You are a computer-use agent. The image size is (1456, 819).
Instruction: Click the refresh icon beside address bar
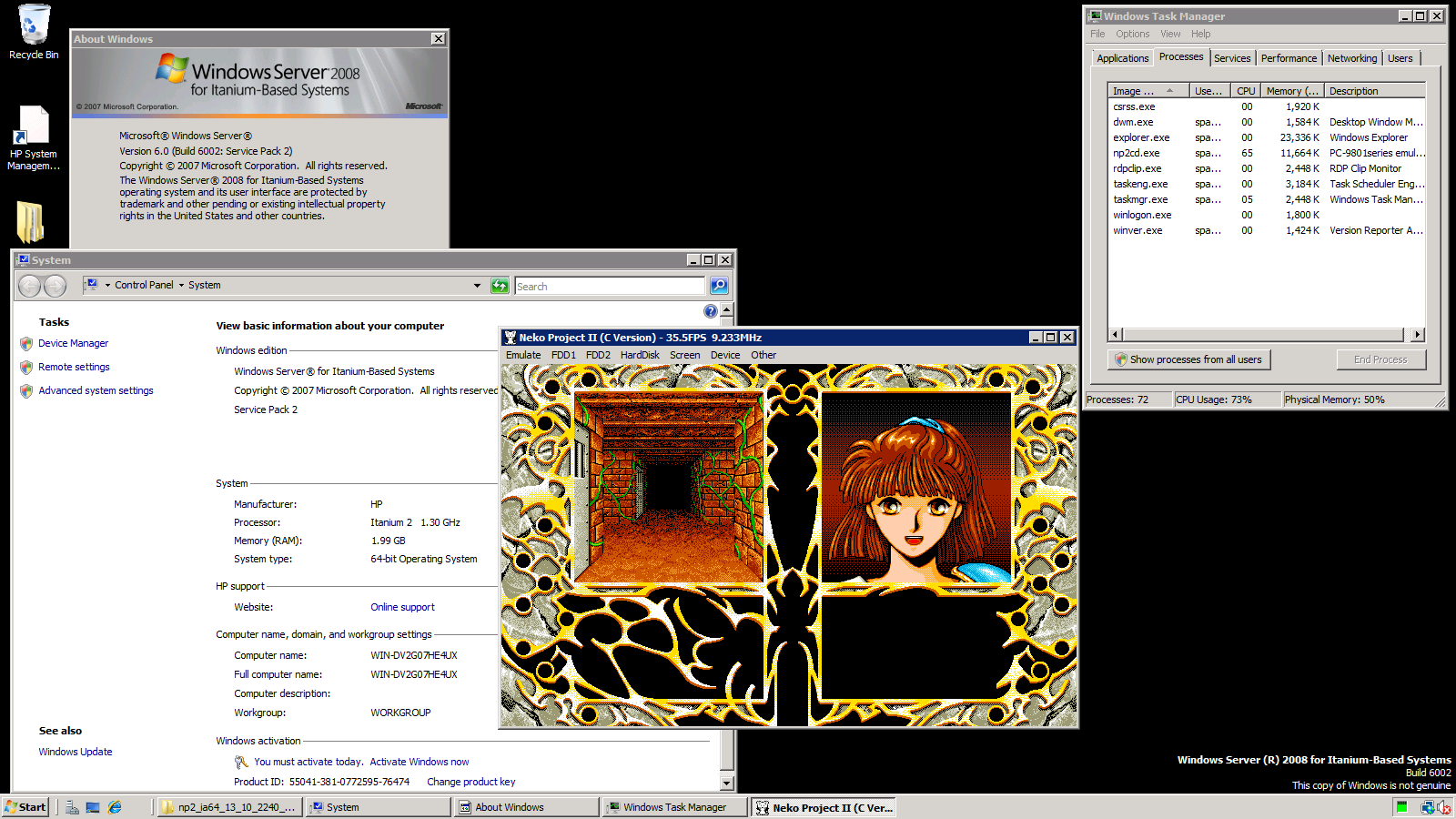(x=500, y=286)
